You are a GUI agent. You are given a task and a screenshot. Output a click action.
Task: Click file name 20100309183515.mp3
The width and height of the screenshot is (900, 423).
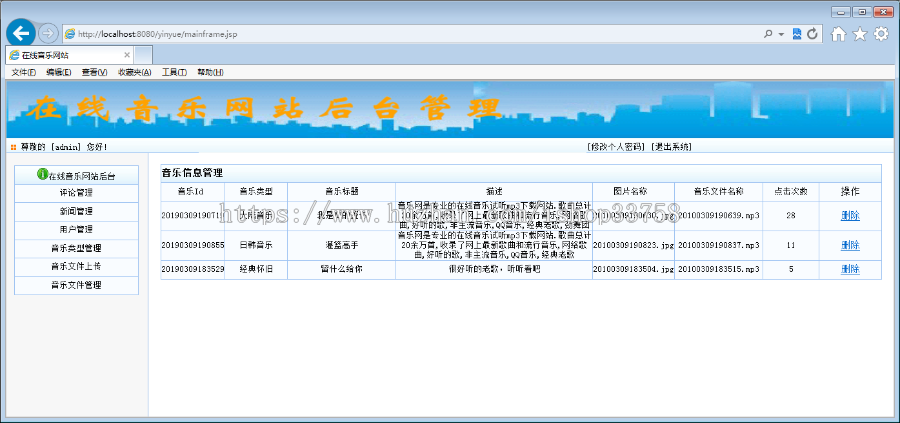[719, 269]
